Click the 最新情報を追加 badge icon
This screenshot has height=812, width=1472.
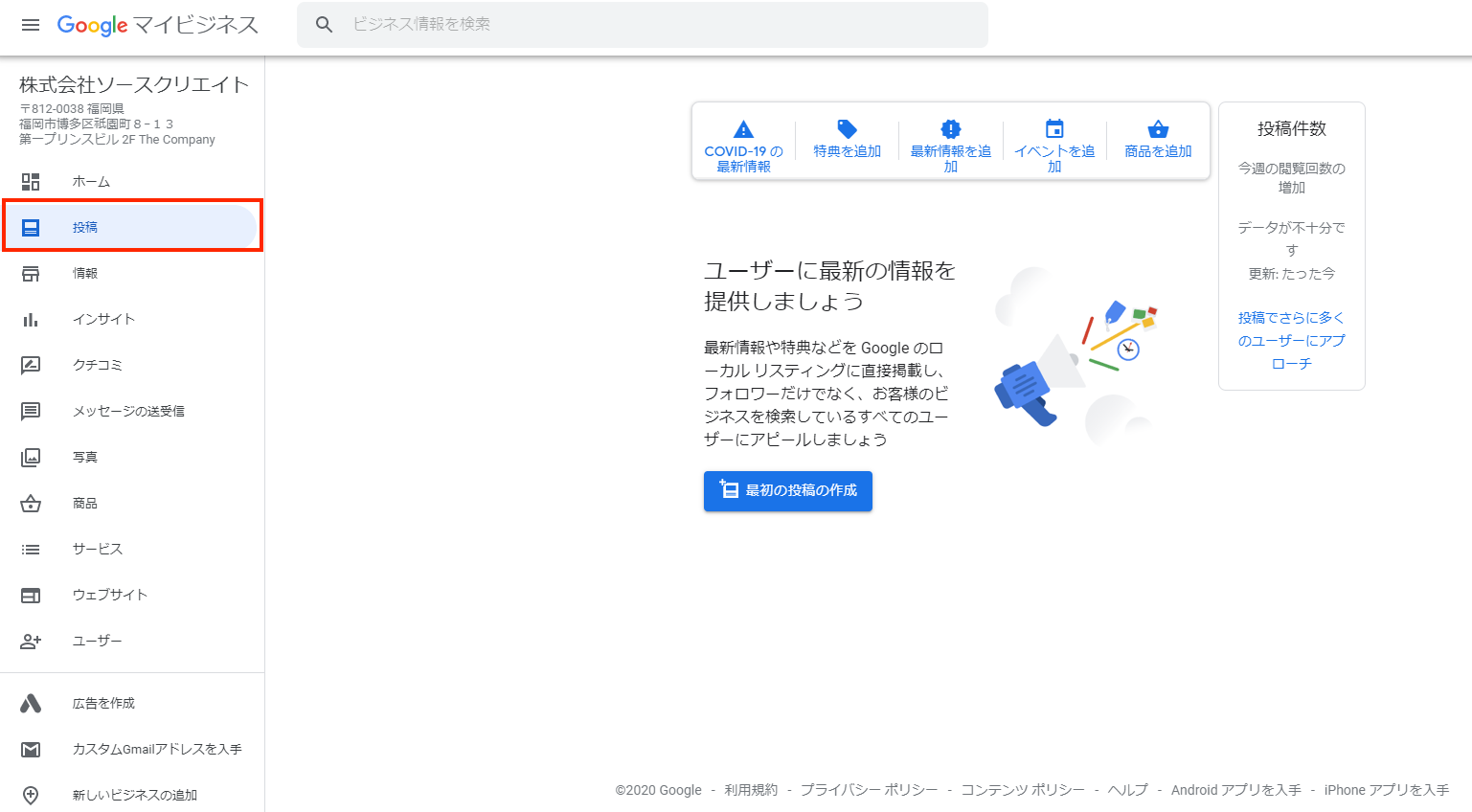click(950, 129)
